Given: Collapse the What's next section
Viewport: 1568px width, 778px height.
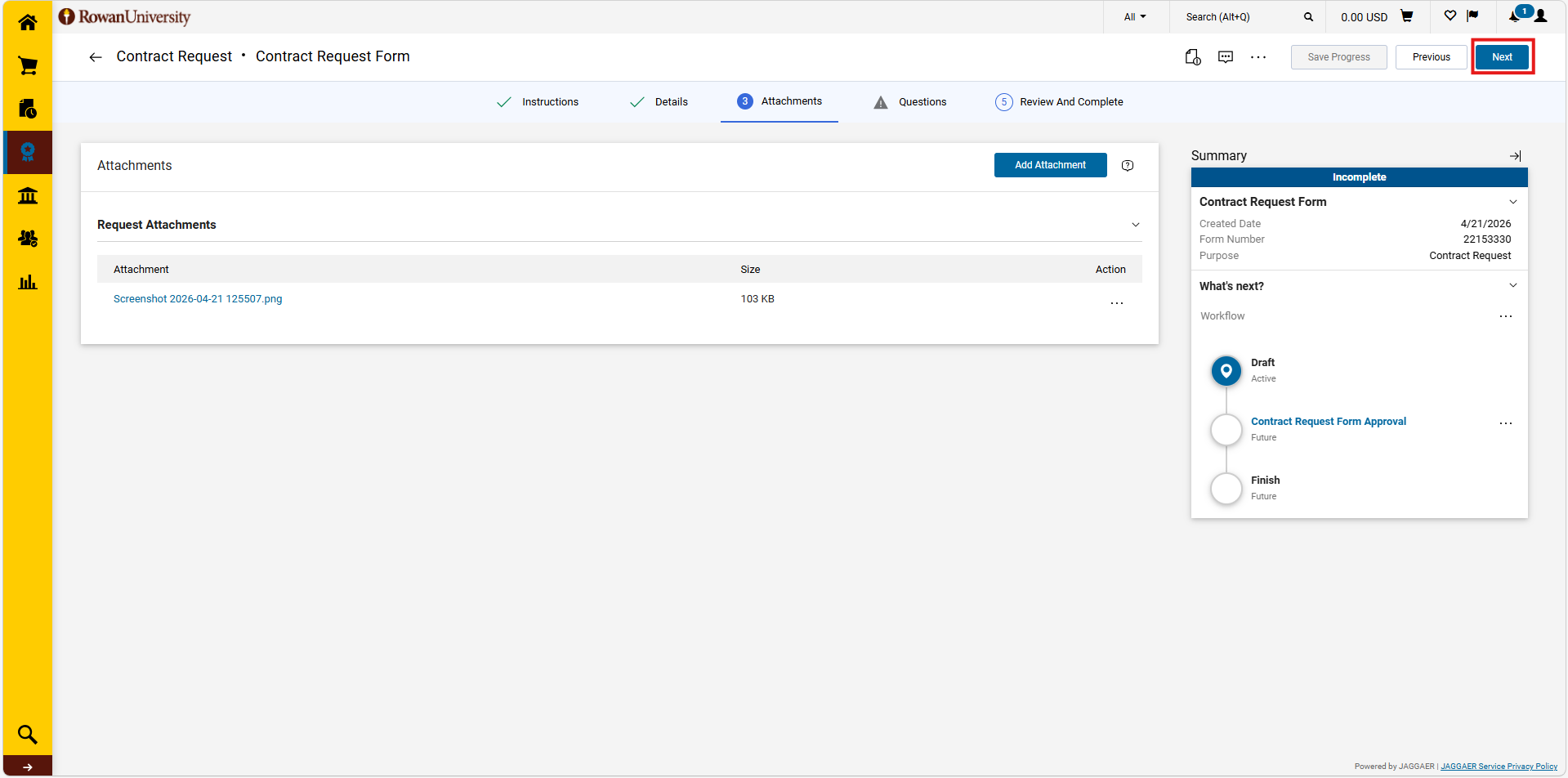Looking at the screenshot, I should [x=1513, y=285].
